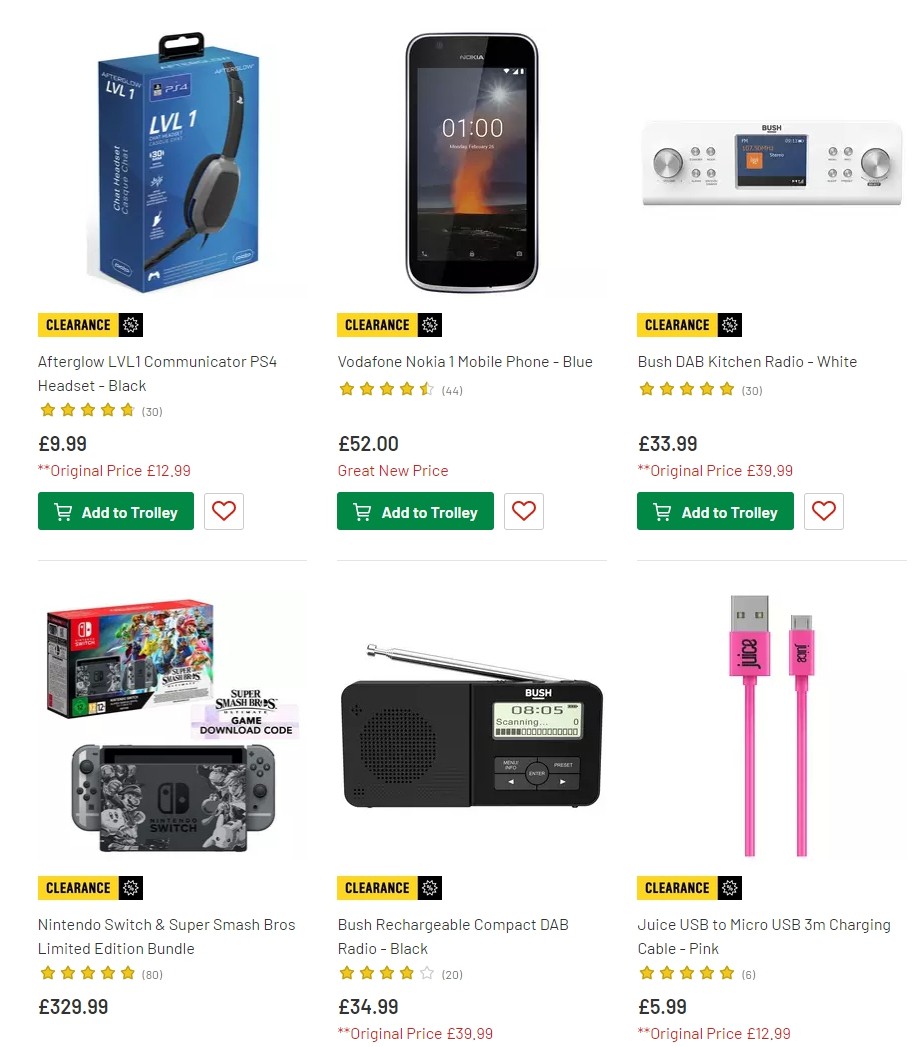Click the trolley cart icon on the Nokia 1 button
This screenshot has width=916, height=1047.
click(362, 511)
